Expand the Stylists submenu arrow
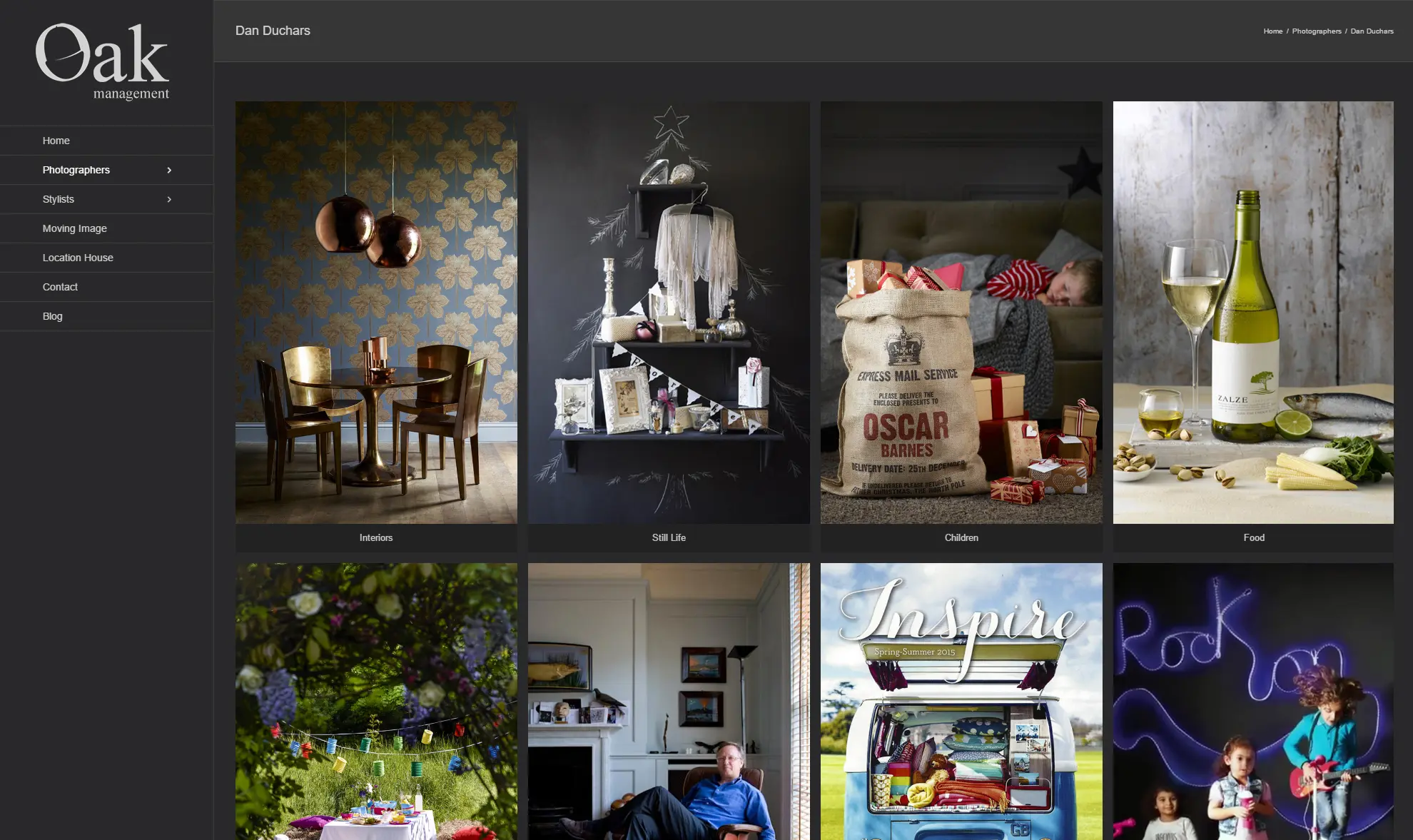 click(169, 199)
